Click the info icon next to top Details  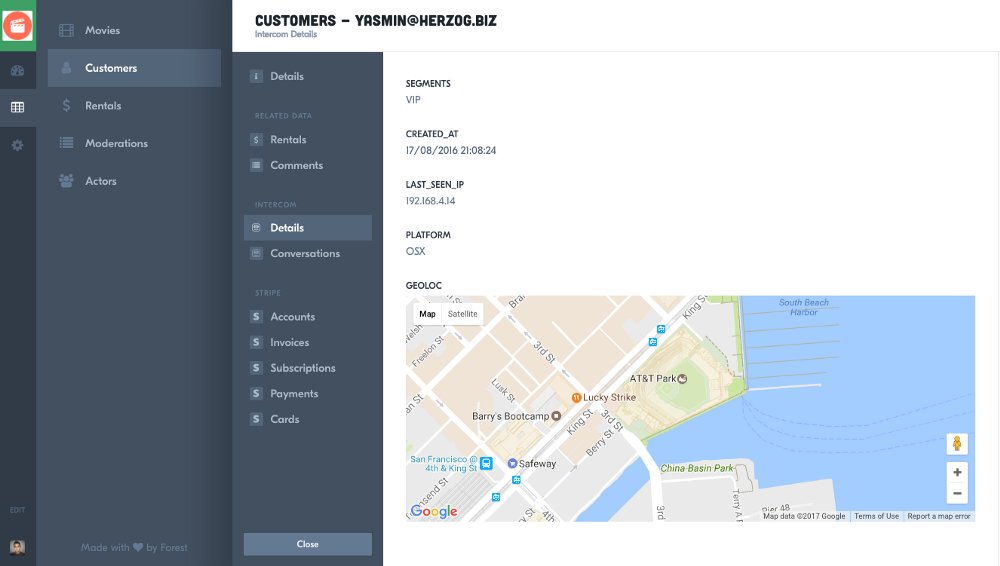(x=256, y=76)
